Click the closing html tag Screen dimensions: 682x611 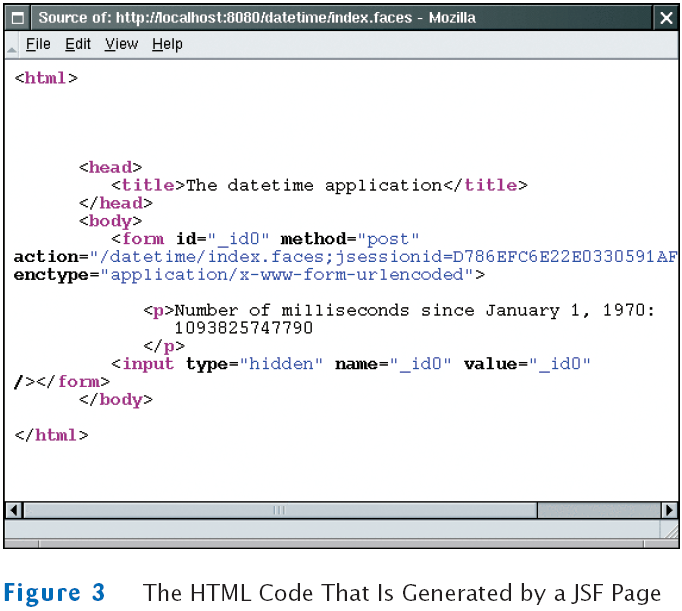(52, 435)
